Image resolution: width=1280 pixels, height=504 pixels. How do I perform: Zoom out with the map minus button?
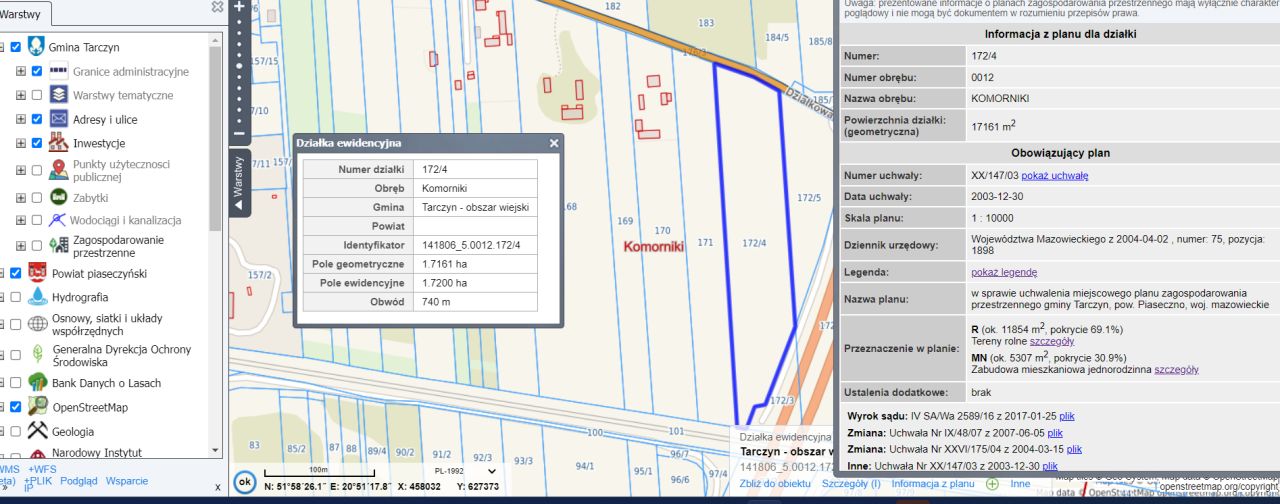point(239,133)
